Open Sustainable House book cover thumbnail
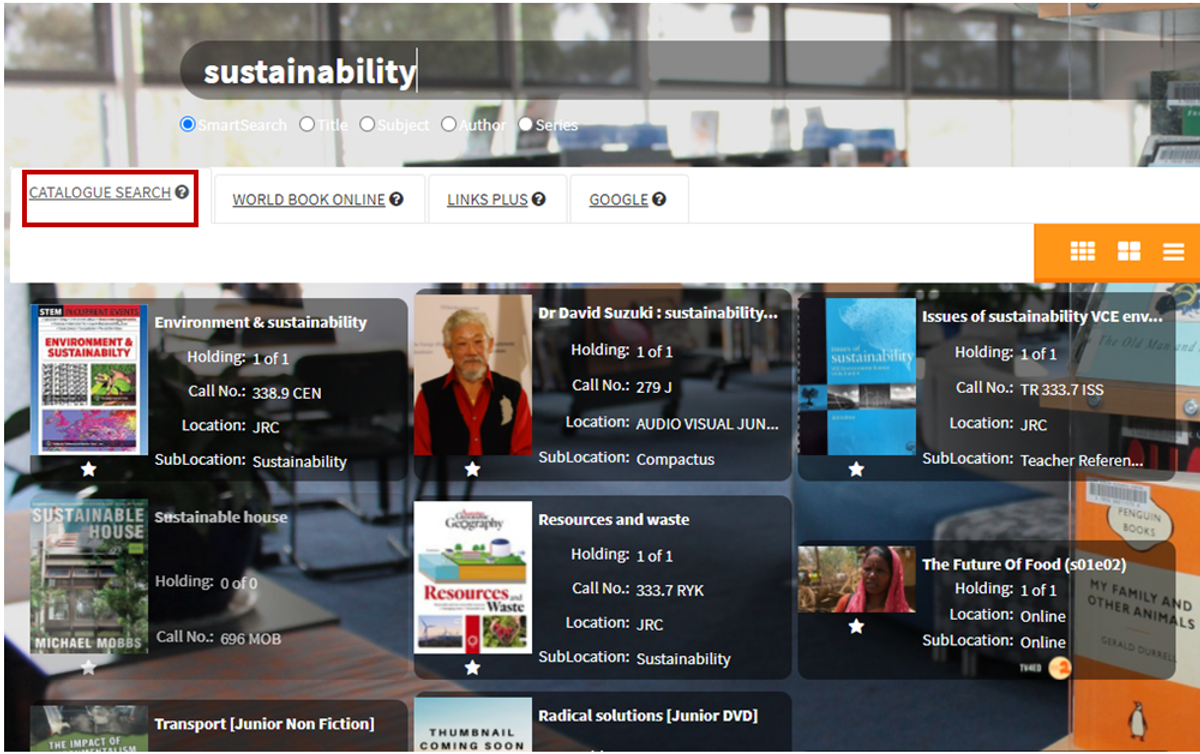 coord(89,577)
